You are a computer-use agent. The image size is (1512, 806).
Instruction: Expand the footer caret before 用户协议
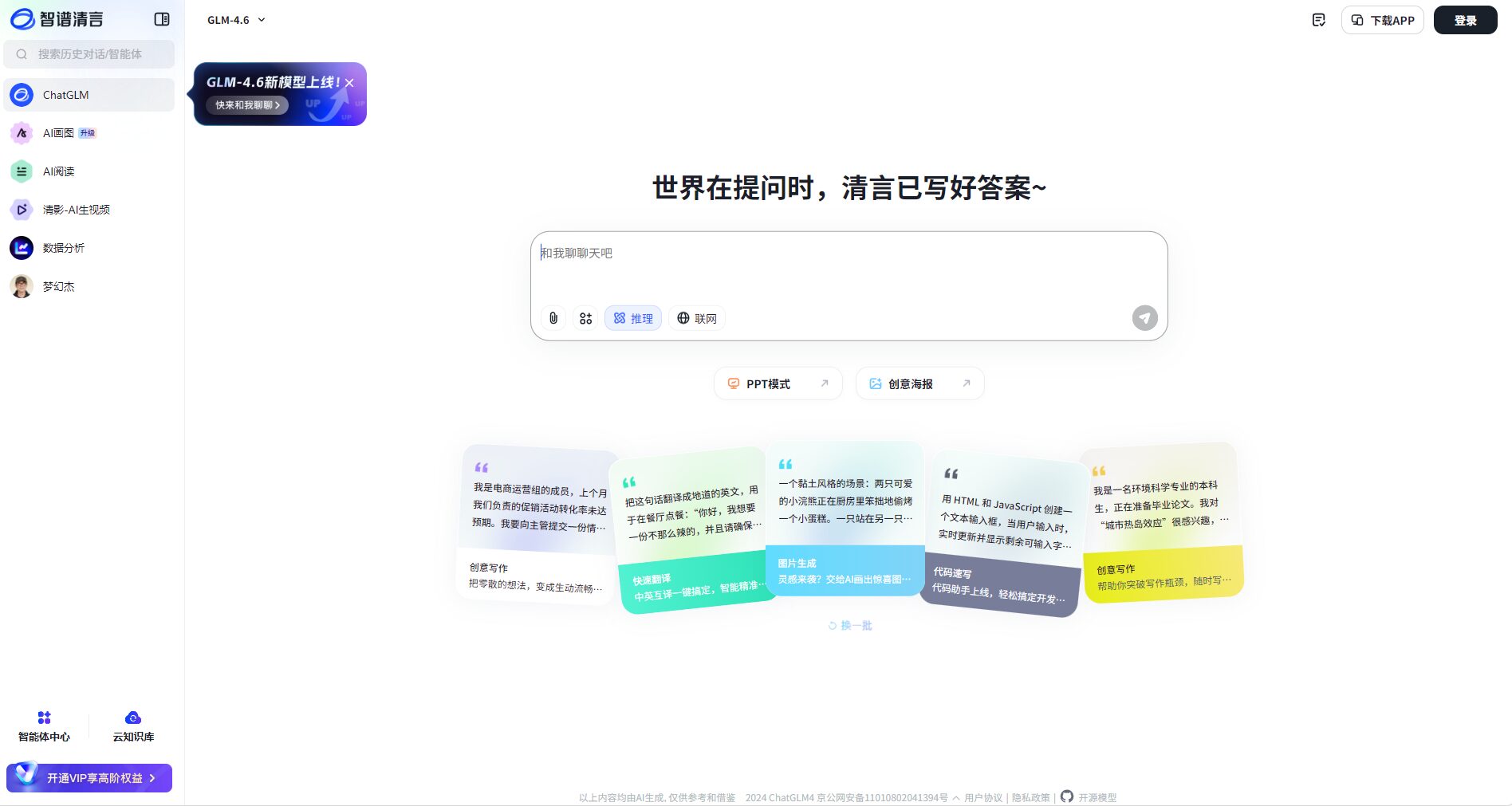[956, 797]
